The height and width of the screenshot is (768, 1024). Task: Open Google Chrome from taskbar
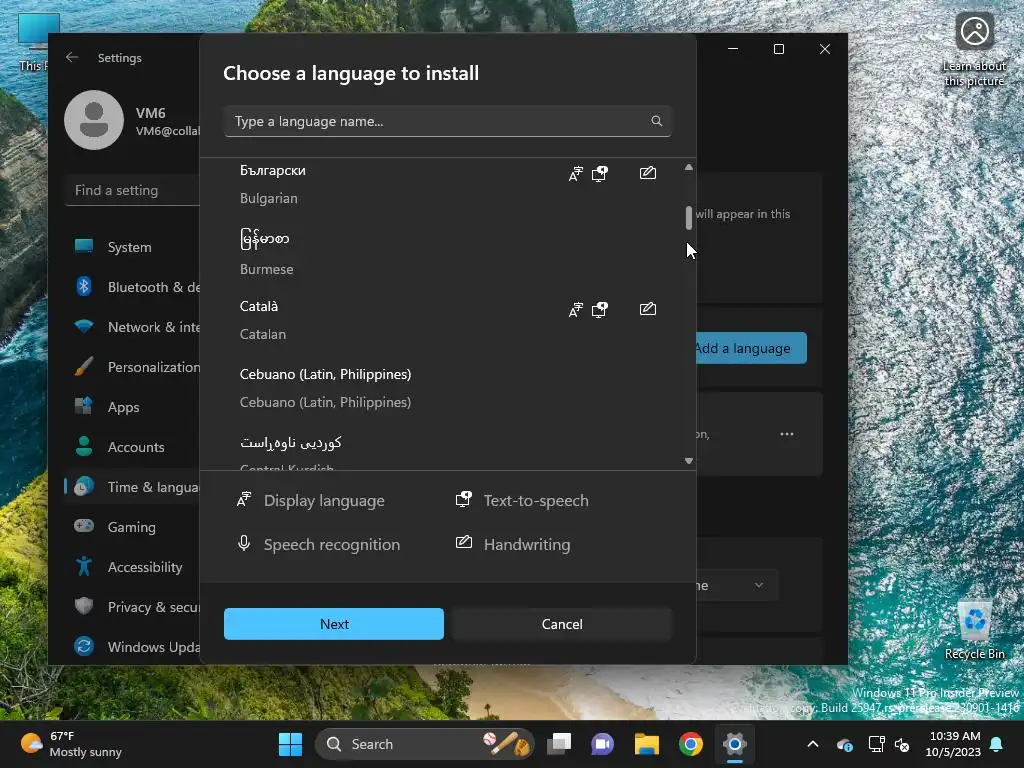click(x=690, y=744)
